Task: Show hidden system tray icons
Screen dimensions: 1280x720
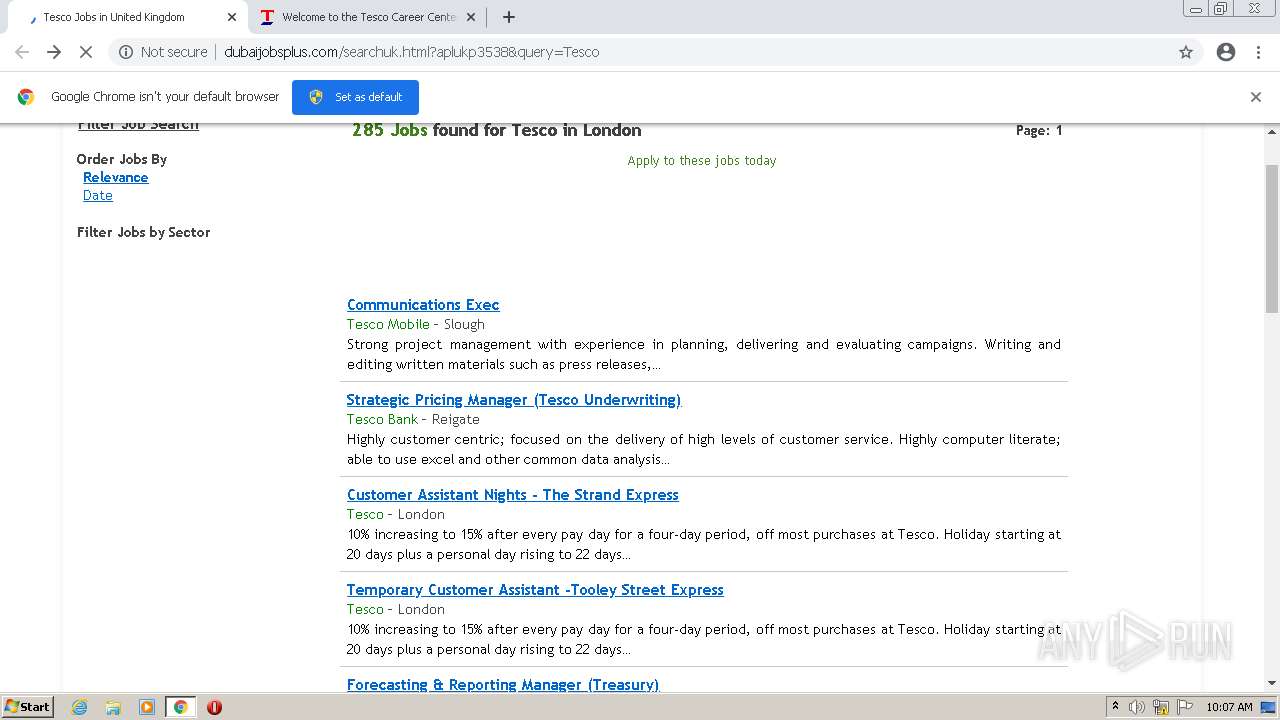Action: tap(1116, 707)
